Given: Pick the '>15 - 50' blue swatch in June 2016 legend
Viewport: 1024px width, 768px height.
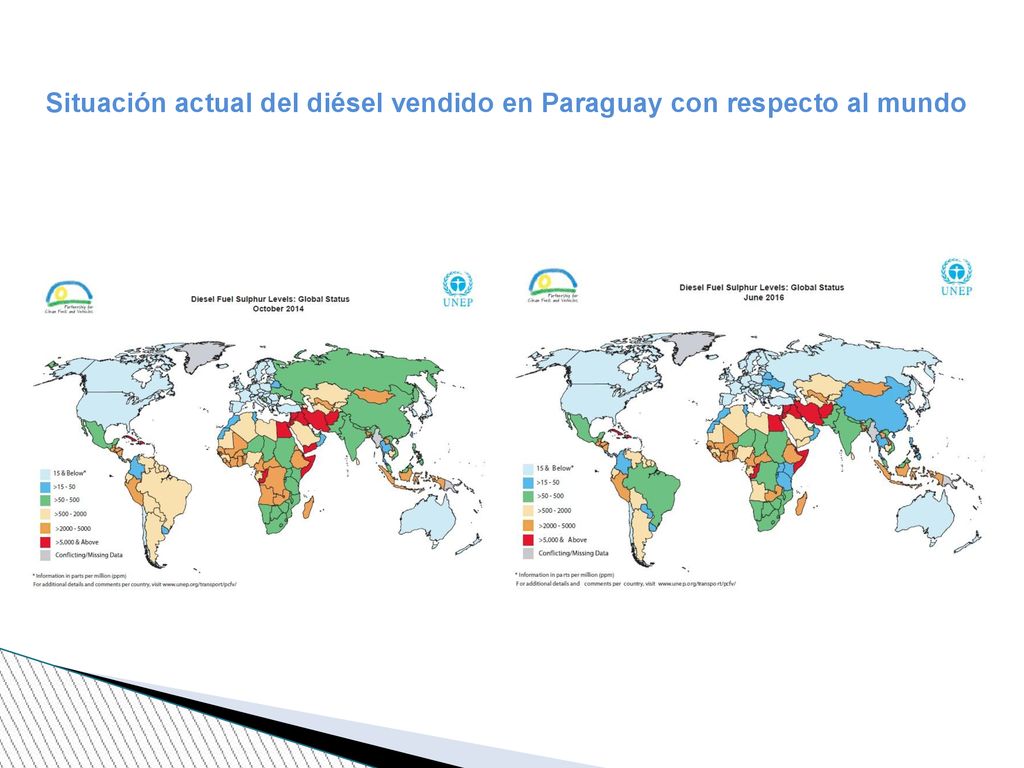Looking at the screenshot, I should point(528,483).
